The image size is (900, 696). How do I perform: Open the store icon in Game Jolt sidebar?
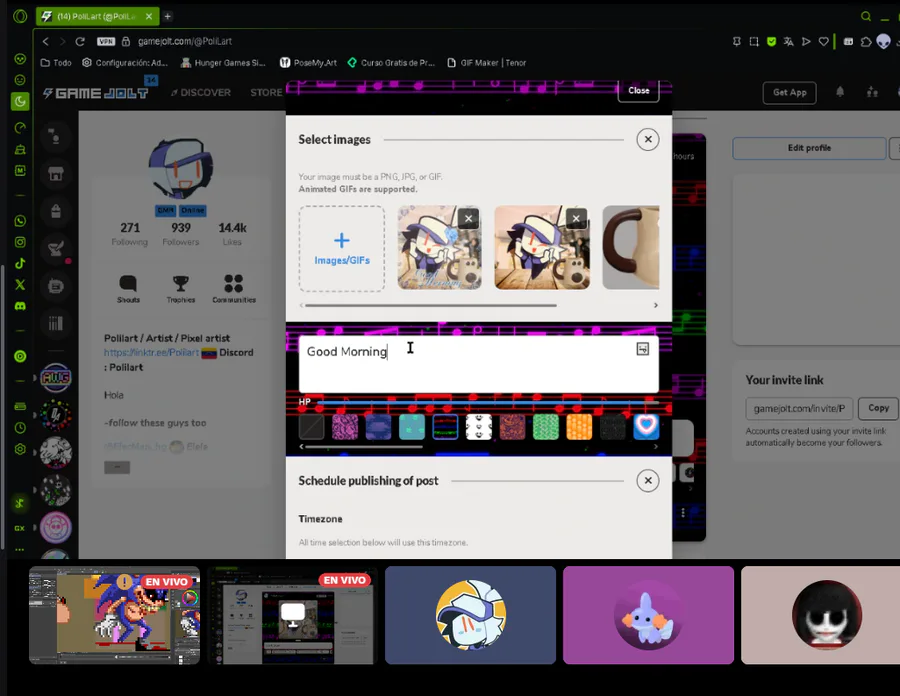click(56, 173)
